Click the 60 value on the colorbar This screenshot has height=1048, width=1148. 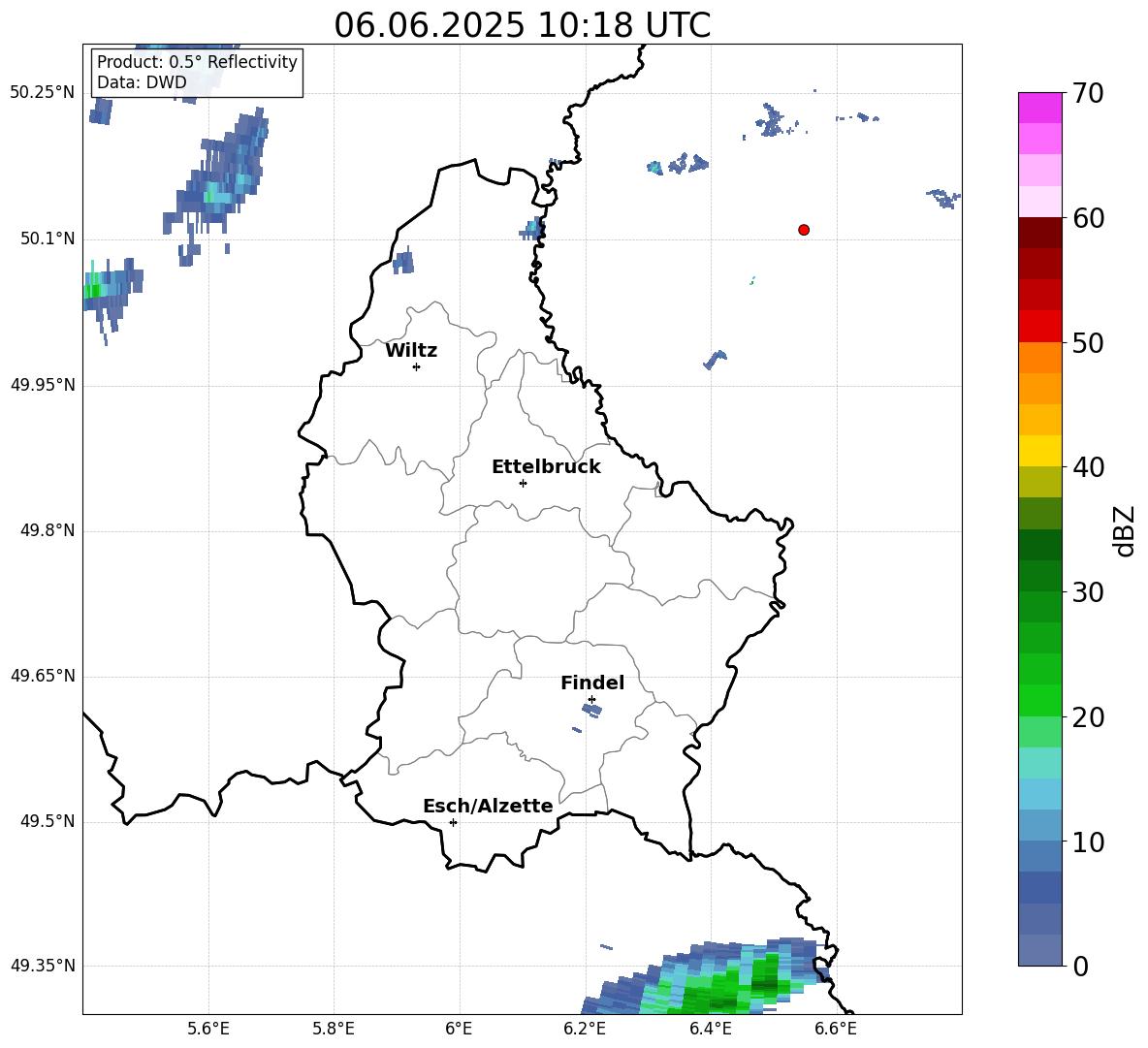pyautogui.click(x=1088, y=218)
